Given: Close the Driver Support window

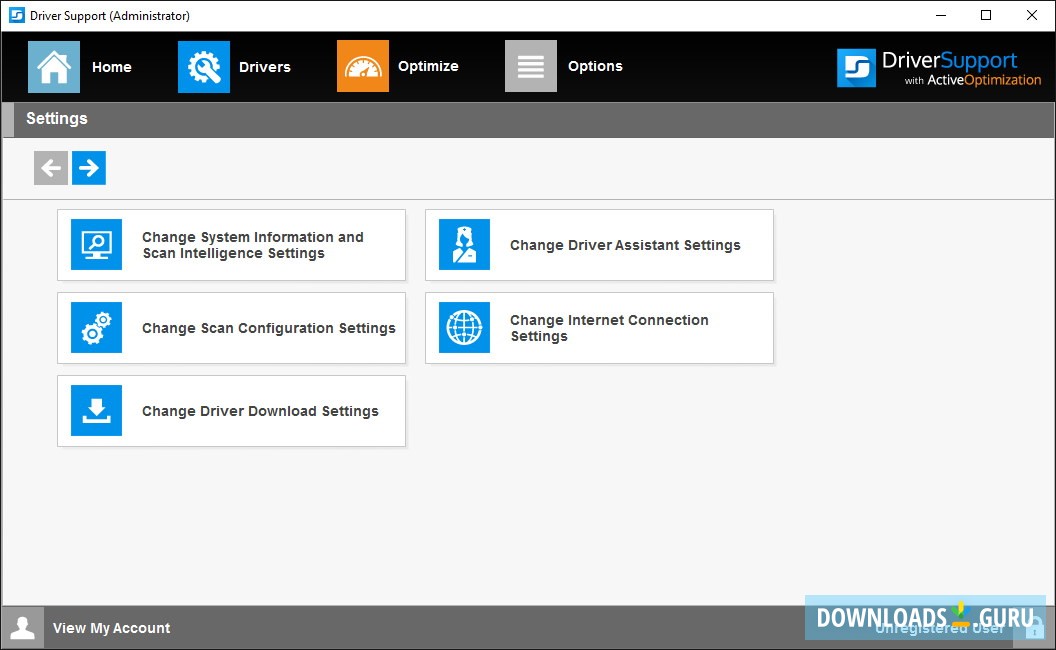Looking at the screenshot, I should pos(1032,15).
